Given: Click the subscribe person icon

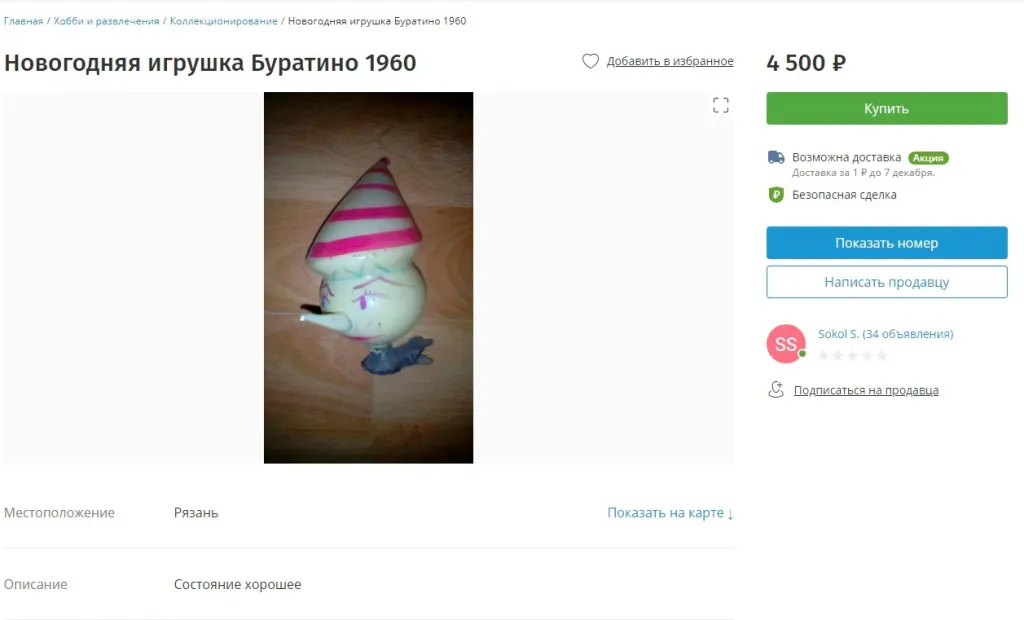Looking at the screenshot, I should tap(776, 390).
